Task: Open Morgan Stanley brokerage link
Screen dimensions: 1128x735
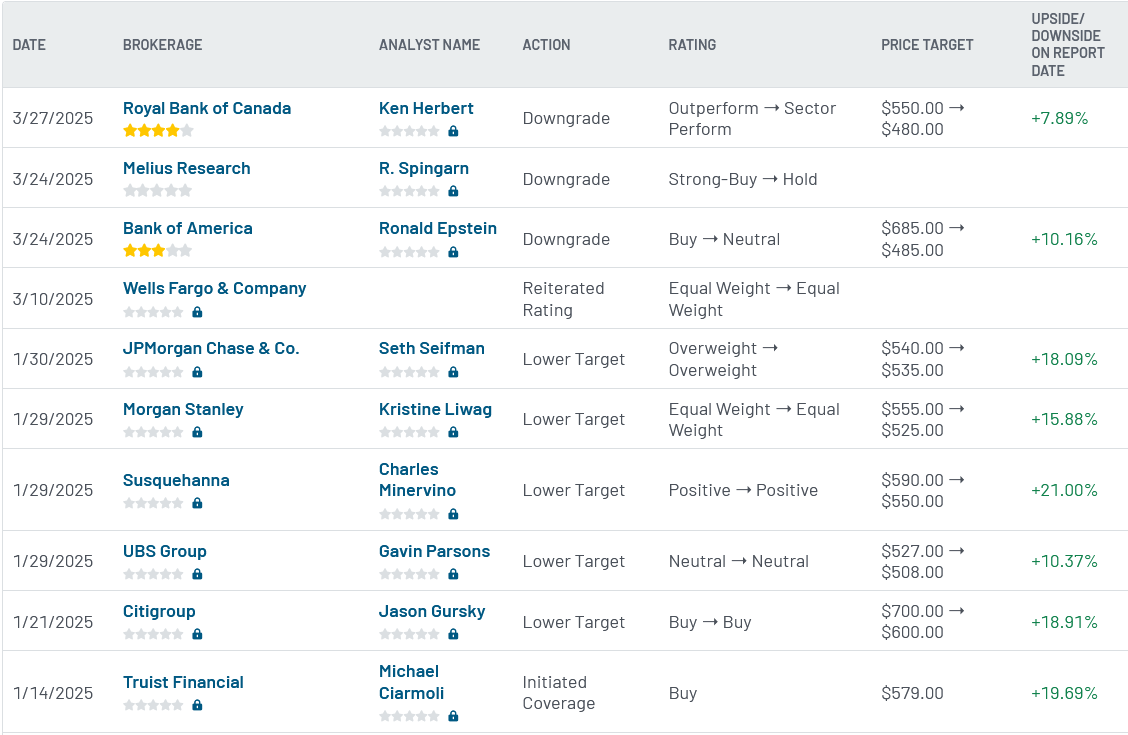Action: click(x=183, y=409)
